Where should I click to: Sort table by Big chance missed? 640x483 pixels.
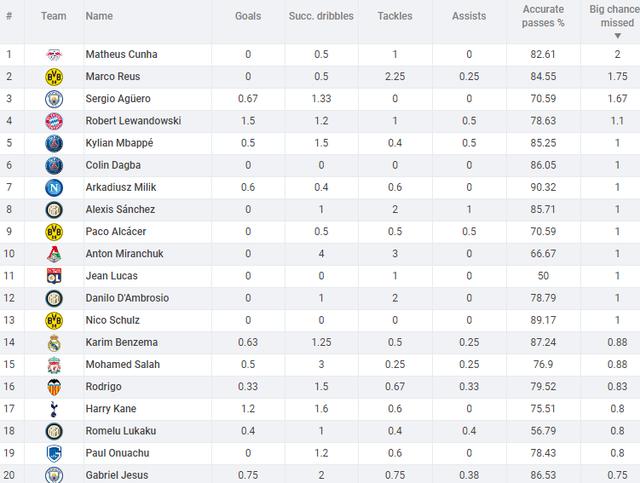click(x=614, y=16)
